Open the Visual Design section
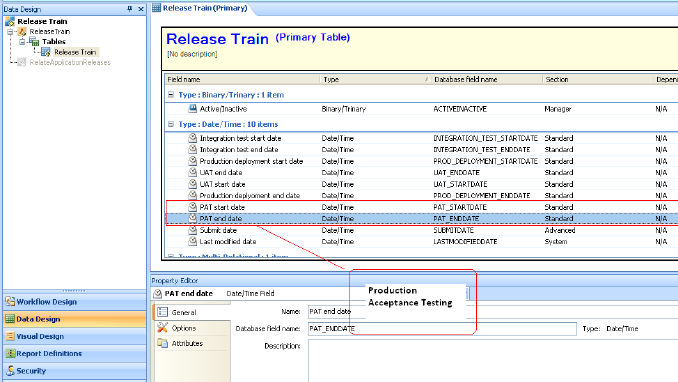The height and width of the screenshot is (382, 678). coord(74,337)
